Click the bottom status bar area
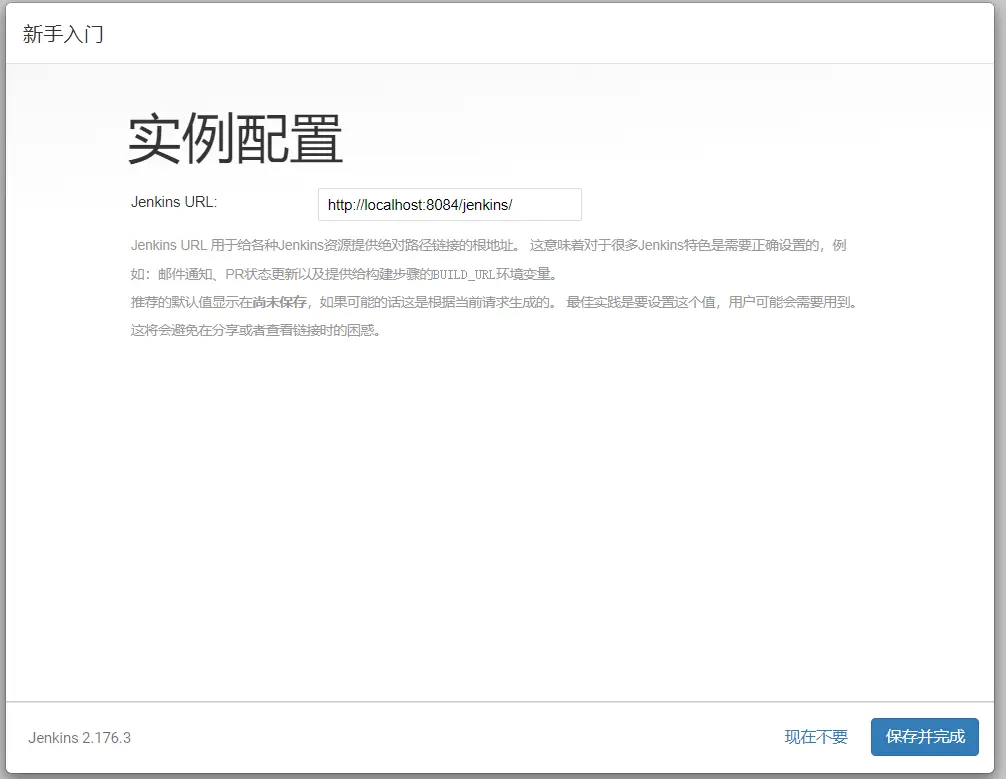This screenshot has width=1006, height=779. click(500, 737)
